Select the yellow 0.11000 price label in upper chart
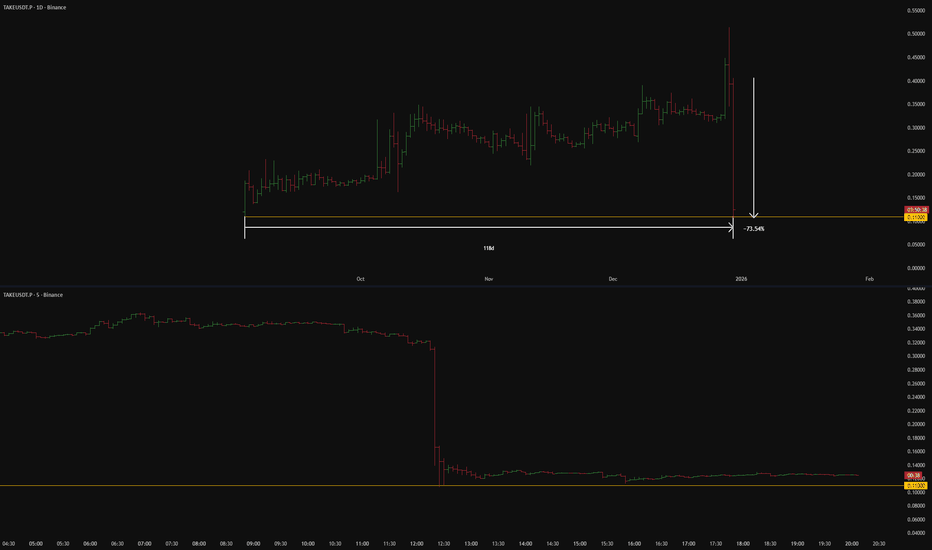Image resolution: width=932 pixels, height=550 pixels. click(916, 218)
